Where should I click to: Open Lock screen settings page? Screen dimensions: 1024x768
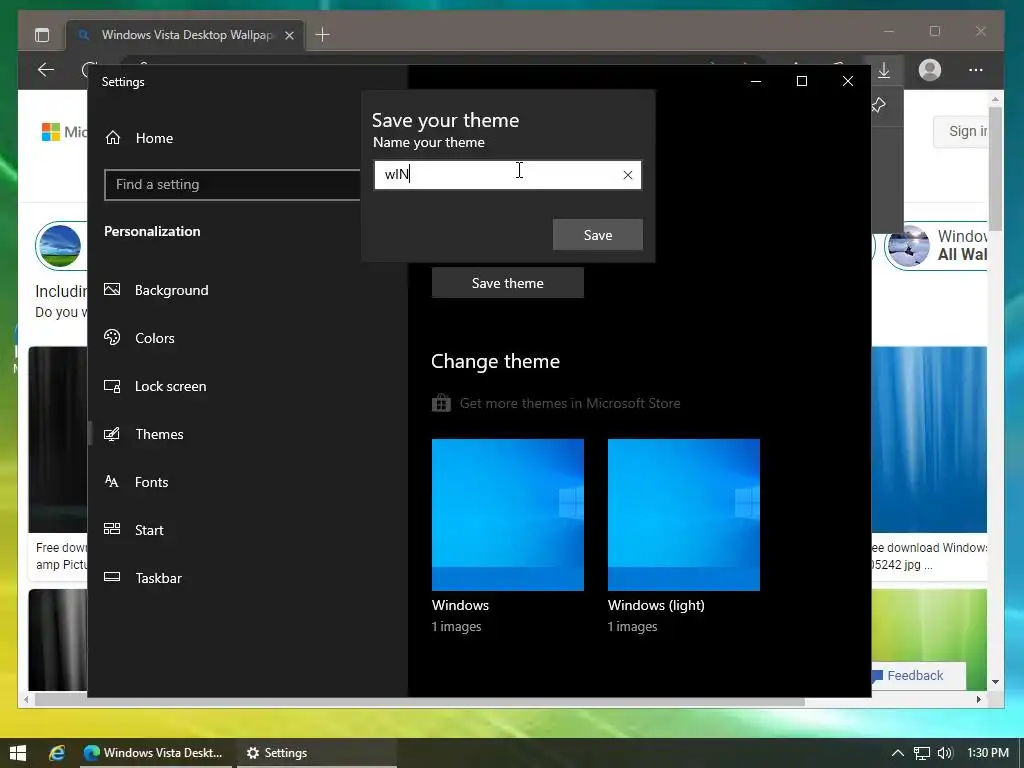170,386
